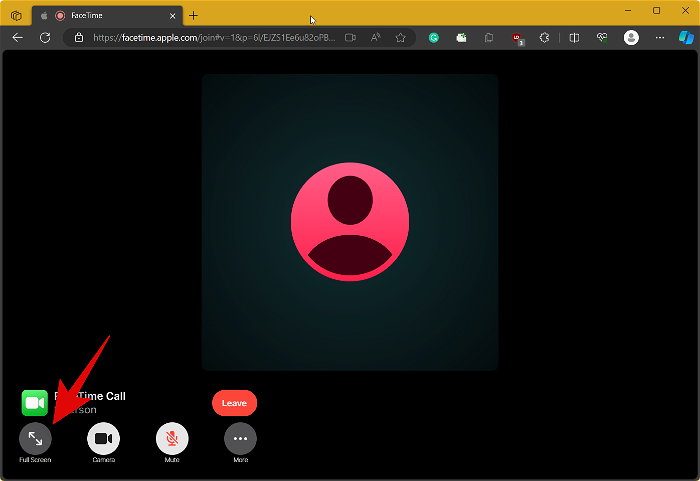This screenshot has width=700, height=481.
Task: Enter Full Screen mode in FaceTime
Action: pyautogui.click(x=35, y=439)
